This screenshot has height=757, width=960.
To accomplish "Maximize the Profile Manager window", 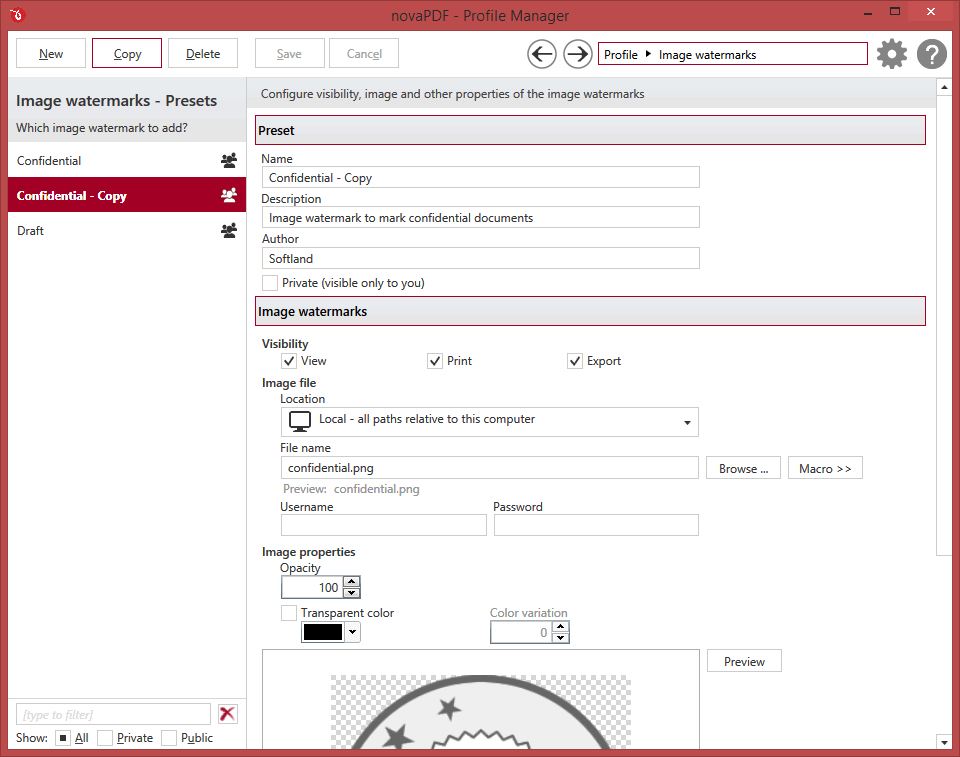I will [895, 12].
